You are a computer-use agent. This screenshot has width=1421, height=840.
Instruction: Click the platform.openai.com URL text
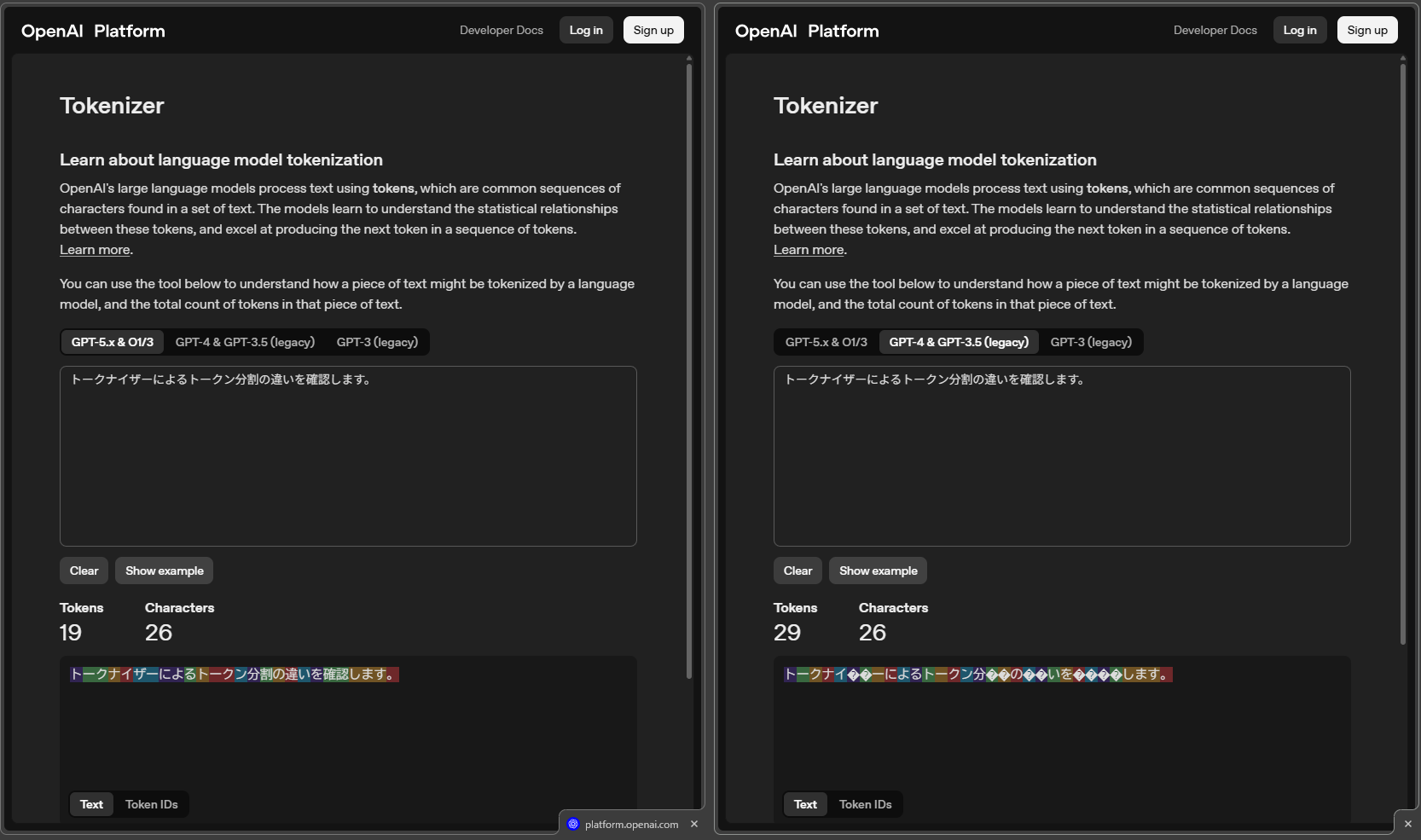pos(631,825)
